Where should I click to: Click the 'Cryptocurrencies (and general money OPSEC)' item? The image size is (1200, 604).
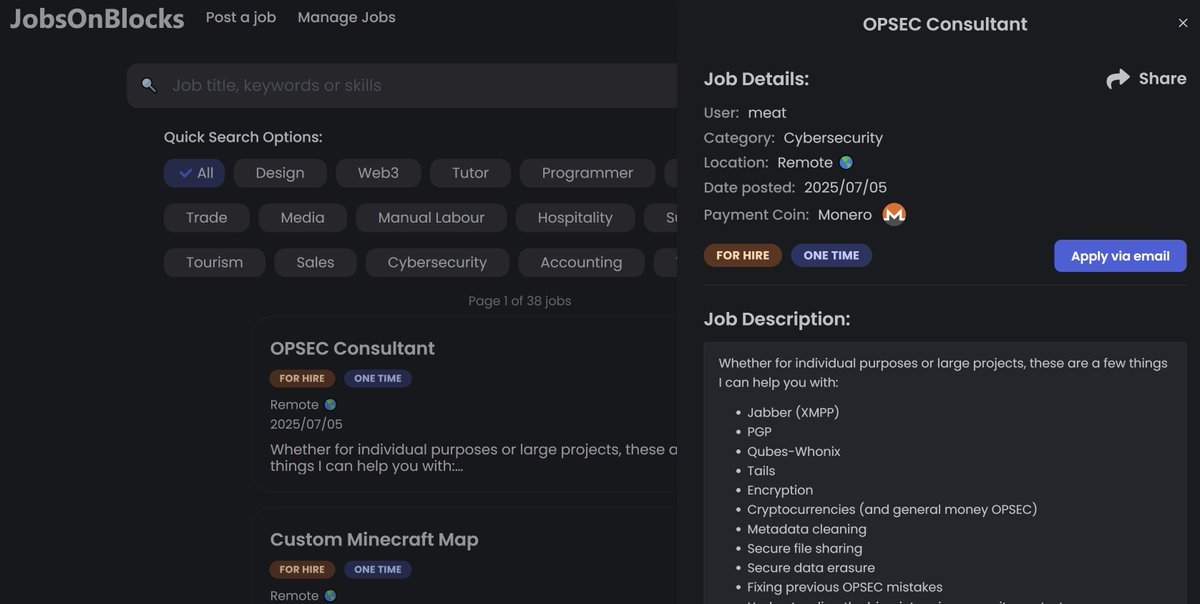point(892,510)
